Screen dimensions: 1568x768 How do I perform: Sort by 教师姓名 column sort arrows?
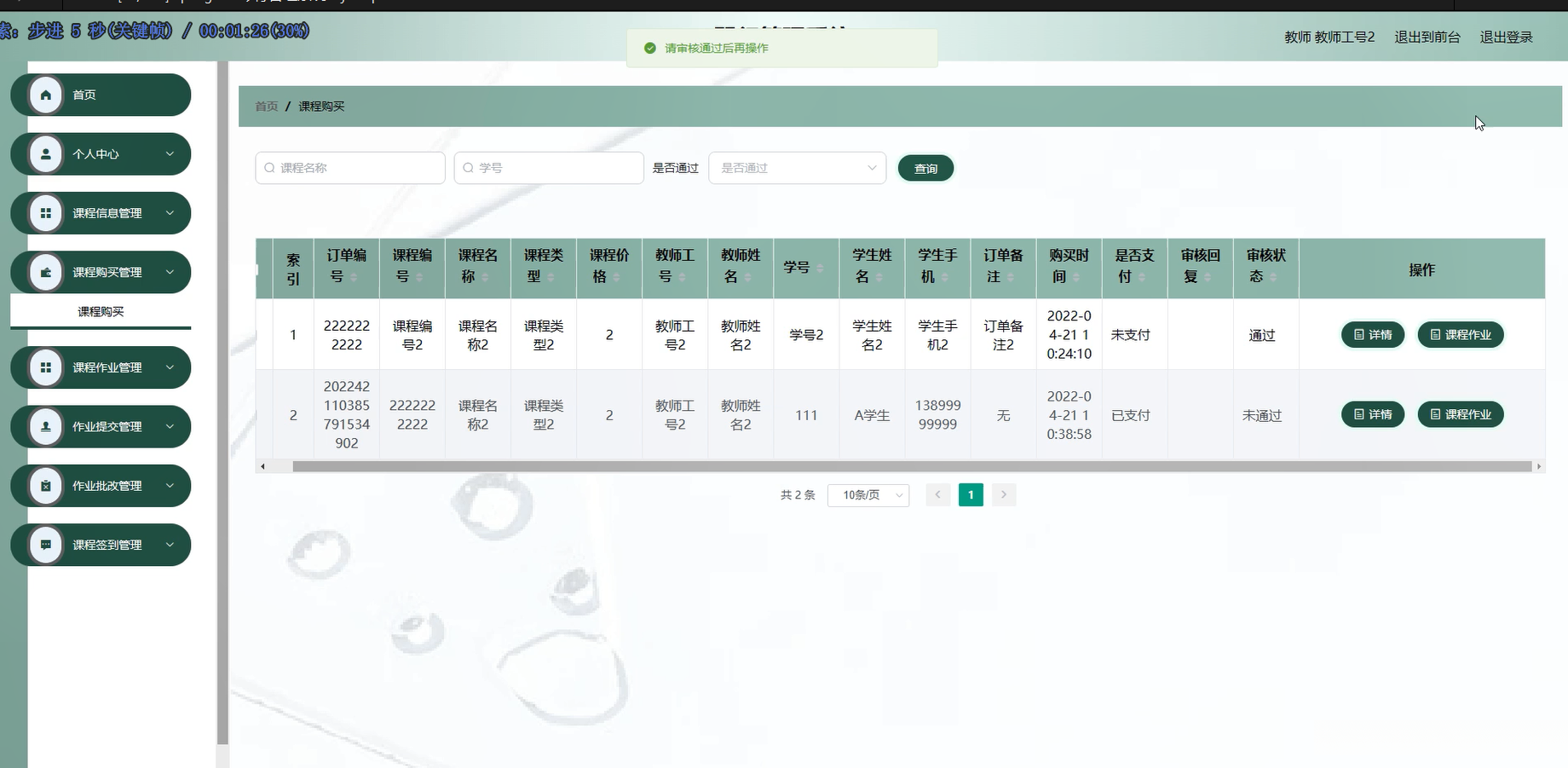click(747, 277)
